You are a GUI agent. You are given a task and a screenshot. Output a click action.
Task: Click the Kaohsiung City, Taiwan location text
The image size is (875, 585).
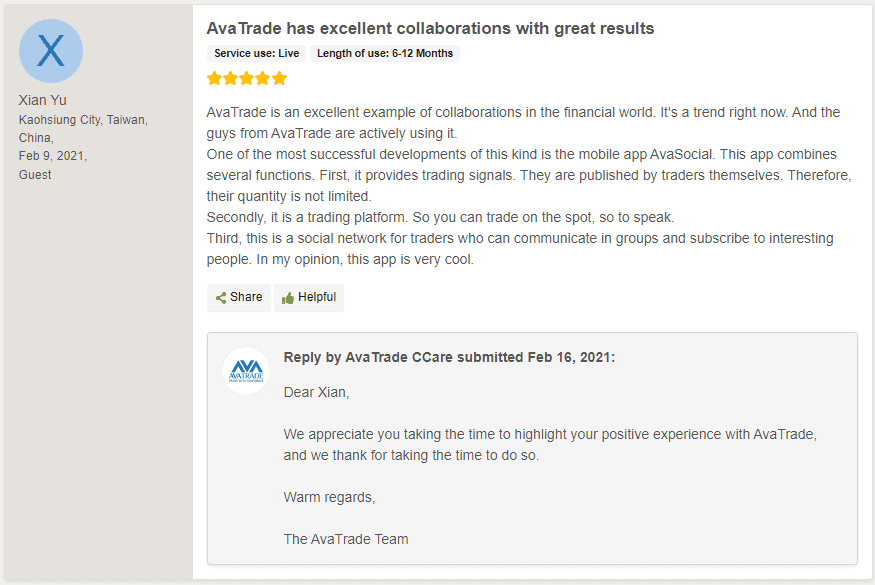(x=83, y=119)
